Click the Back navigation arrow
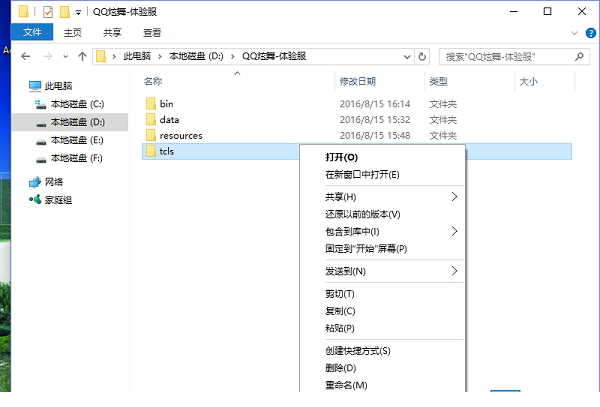The height and width of the screenshot is (407, 600). point(26,57)
